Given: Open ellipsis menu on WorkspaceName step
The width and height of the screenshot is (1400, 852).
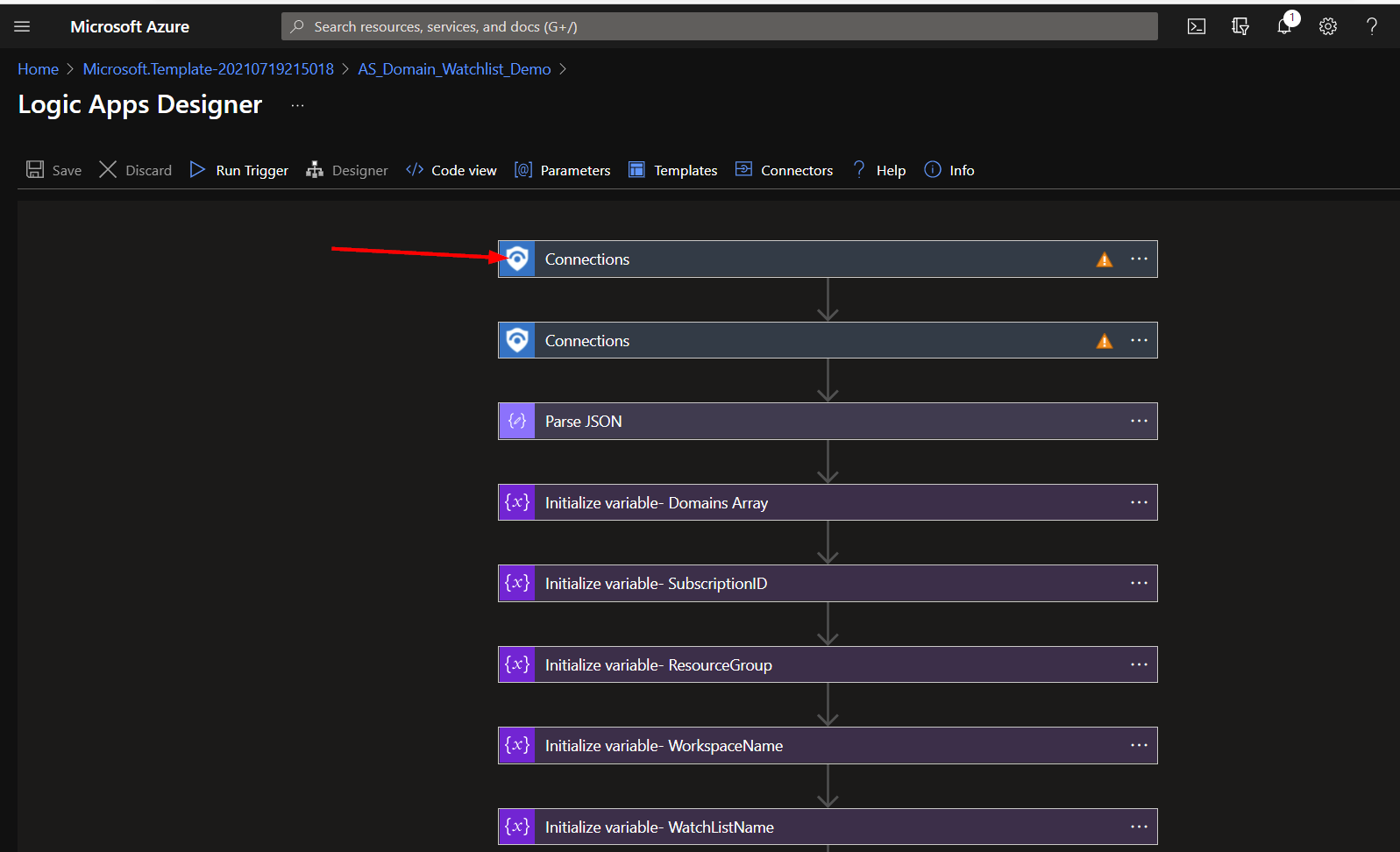Looking at the screenshot, I should [x=1139, y=745].
